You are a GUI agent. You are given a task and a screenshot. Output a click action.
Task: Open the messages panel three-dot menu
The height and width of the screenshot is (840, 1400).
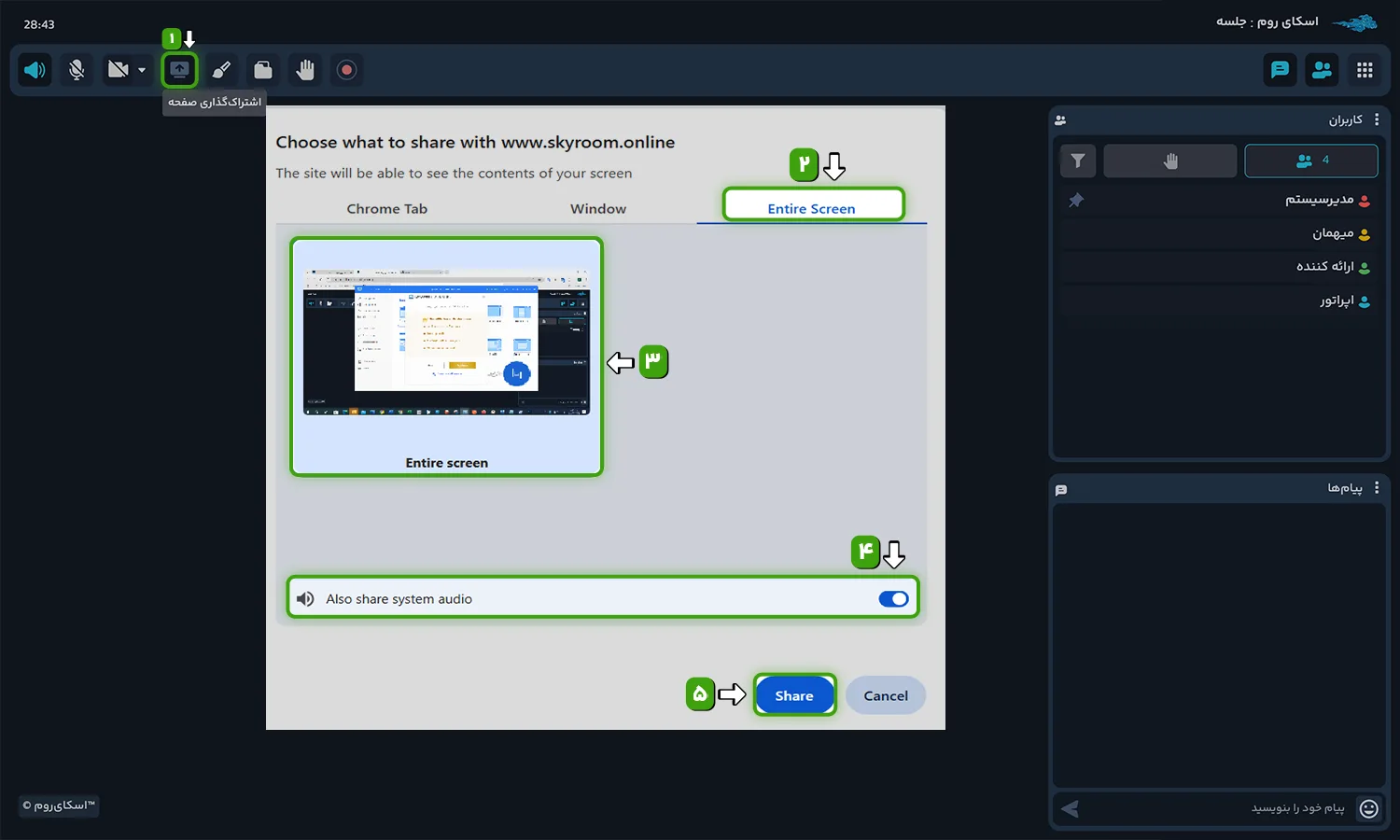click(1377, 488)
